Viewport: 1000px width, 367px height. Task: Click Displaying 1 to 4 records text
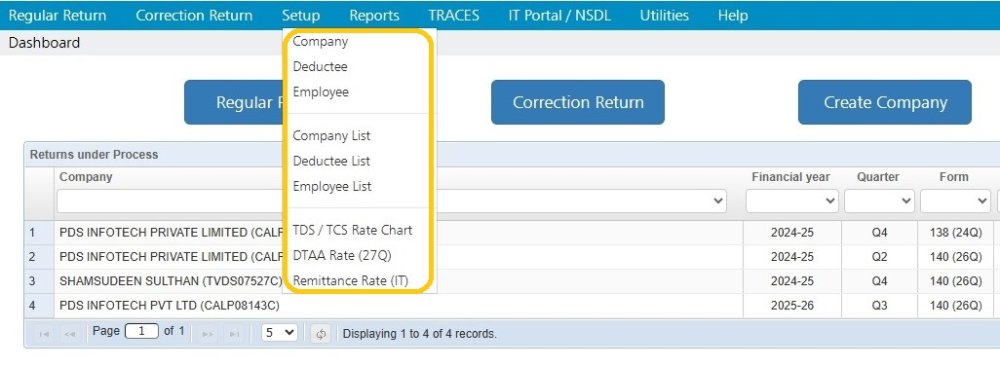coord(420,334)
